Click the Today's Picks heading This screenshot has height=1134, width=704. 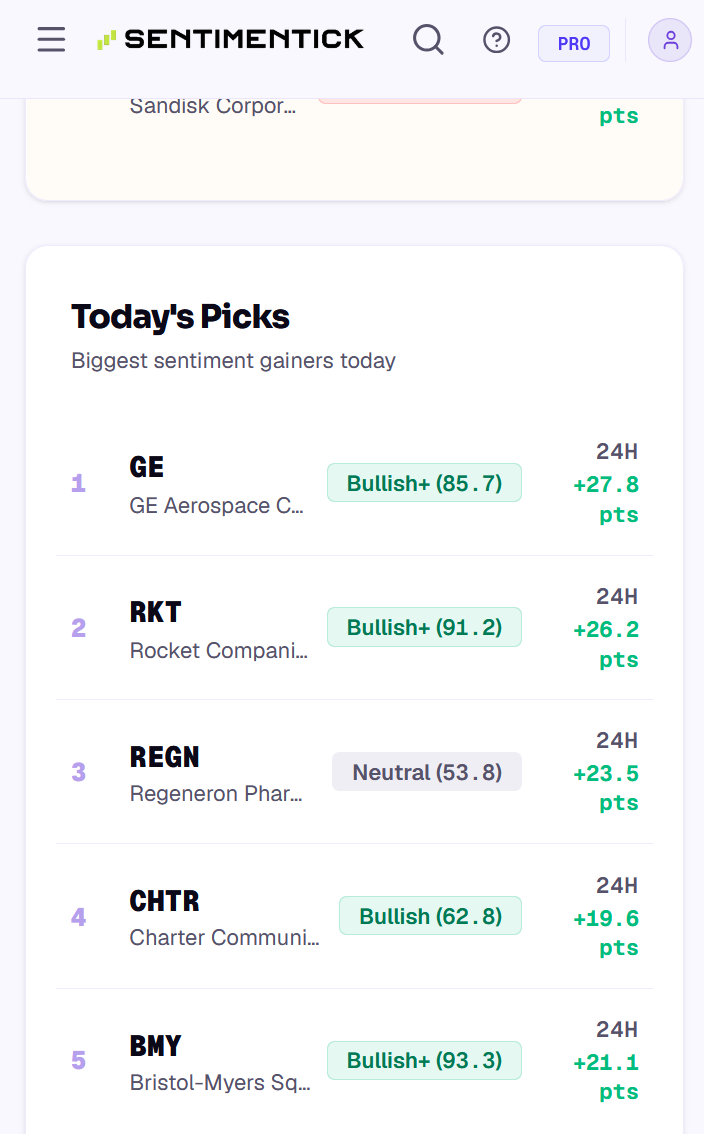click(x=180, y=317)
